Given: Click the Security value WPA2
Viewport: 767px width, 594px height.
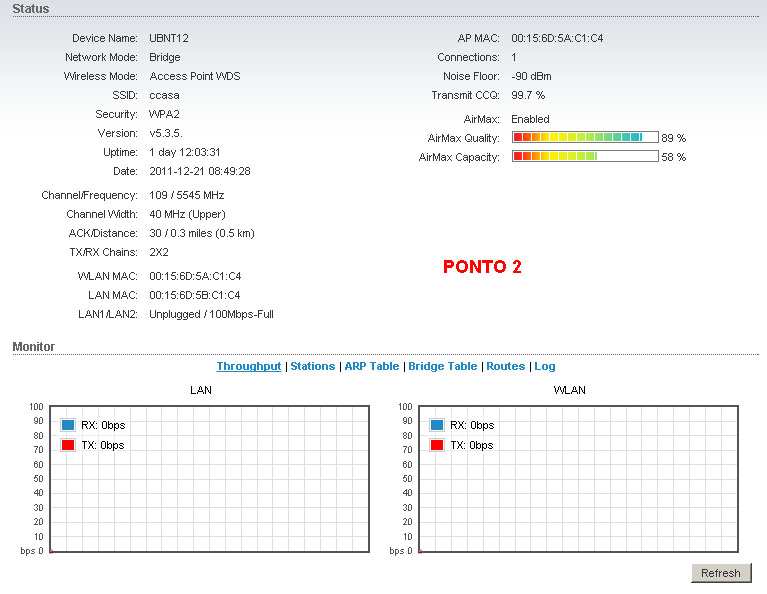Looking at the screenshot, I should [164, 114].
